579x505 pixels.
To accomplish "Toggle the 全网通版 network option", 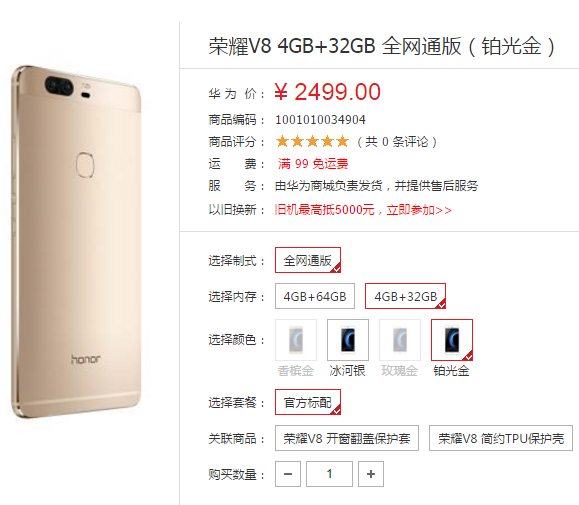I will pyautogui.click(x=308, y=260).
